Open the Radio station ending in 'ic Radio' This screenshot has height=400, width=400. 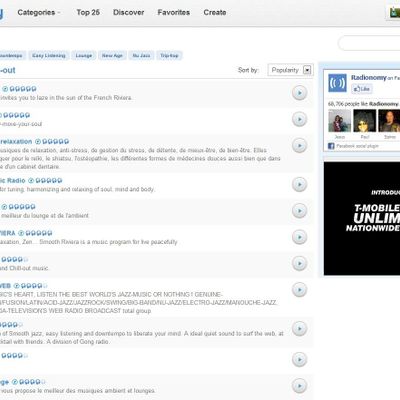coord(13,180)
